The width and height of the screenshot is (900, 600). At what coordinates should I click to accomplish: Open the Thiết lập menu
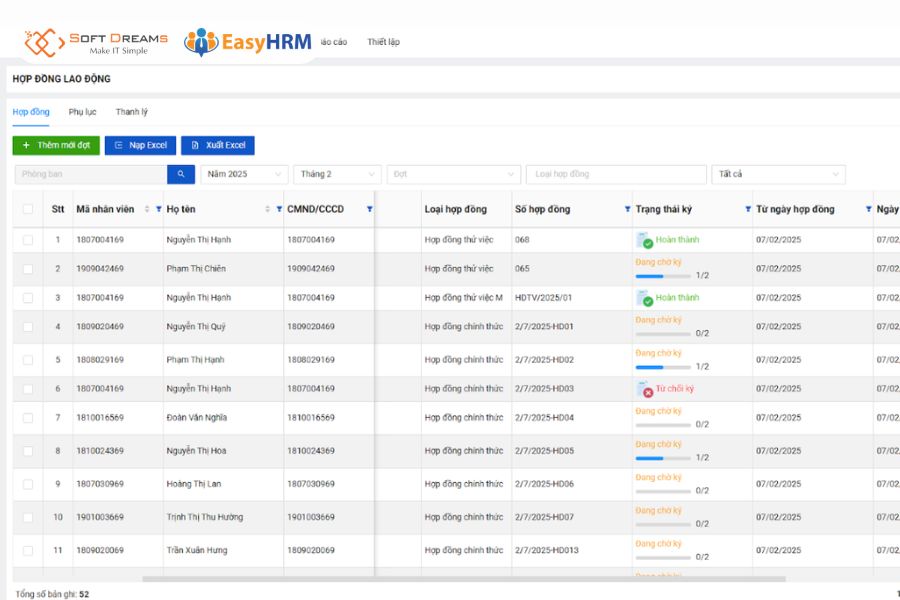[383, 42]
